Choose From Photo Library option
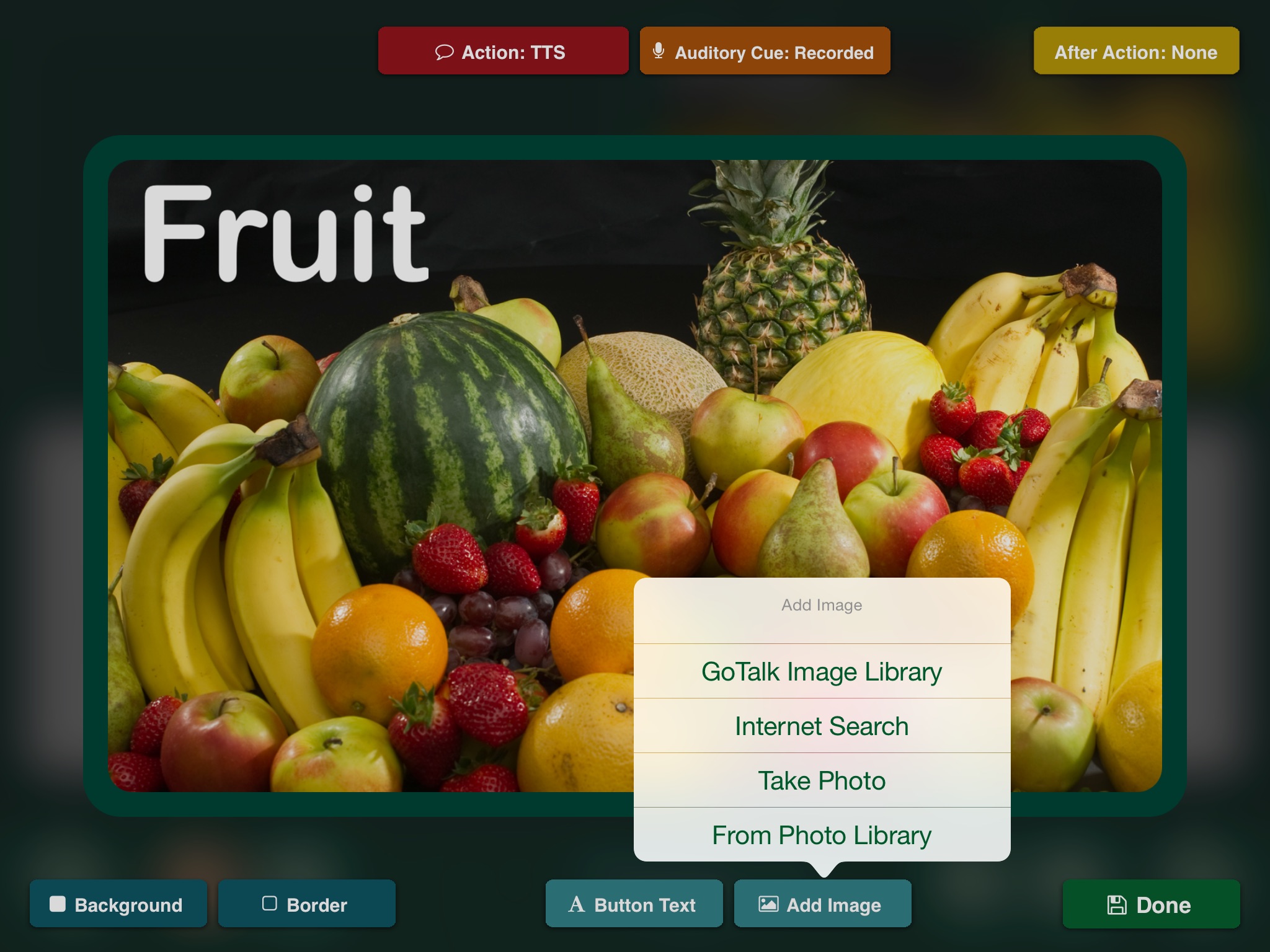Image resolution: width=1270 pixels, height=952 pixels. [819, 833]
